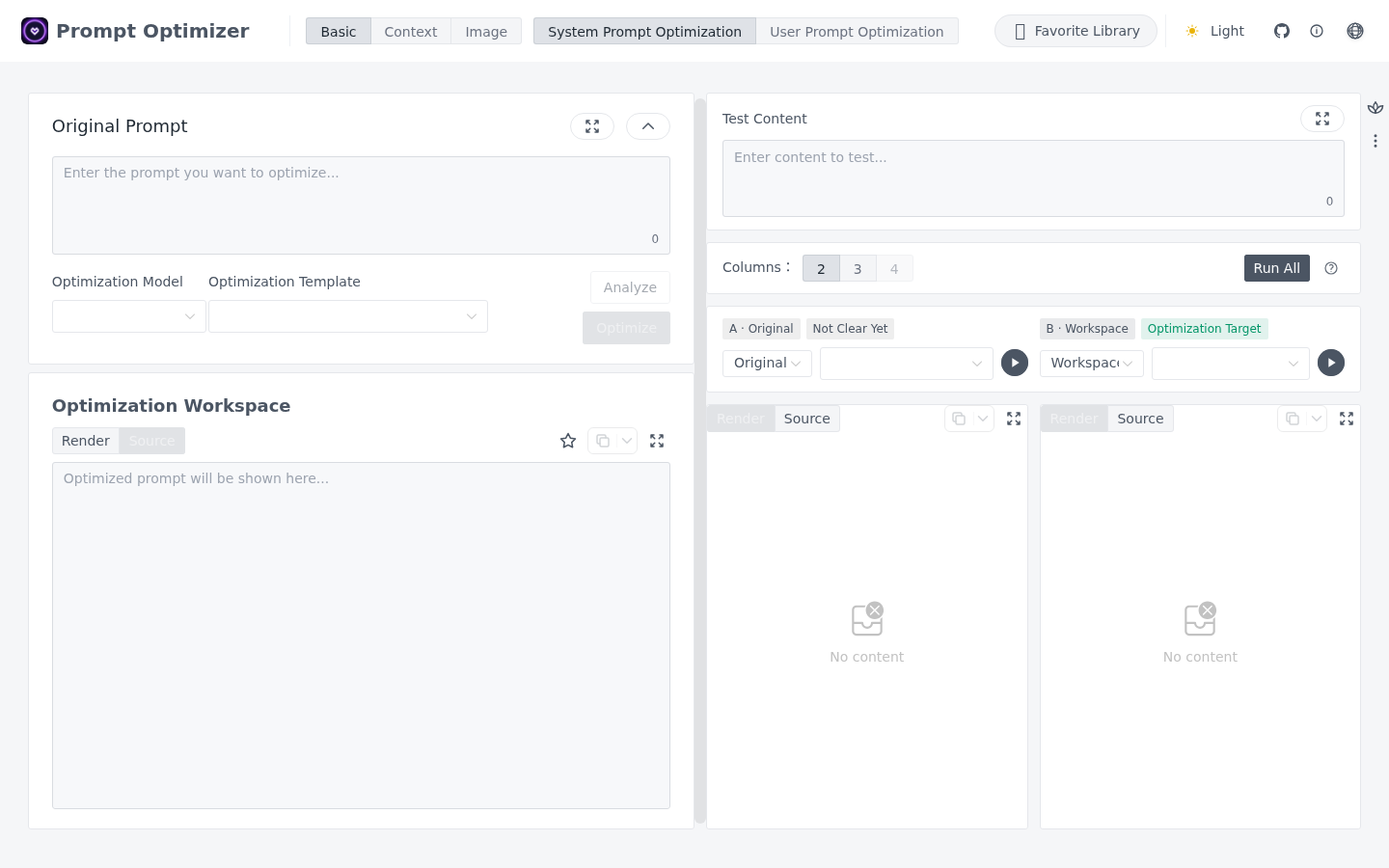The height and width of the screenshot is (868, 1389).
Task: Click the Prompt Optimizer logo icon
Action: click(35, 31)
